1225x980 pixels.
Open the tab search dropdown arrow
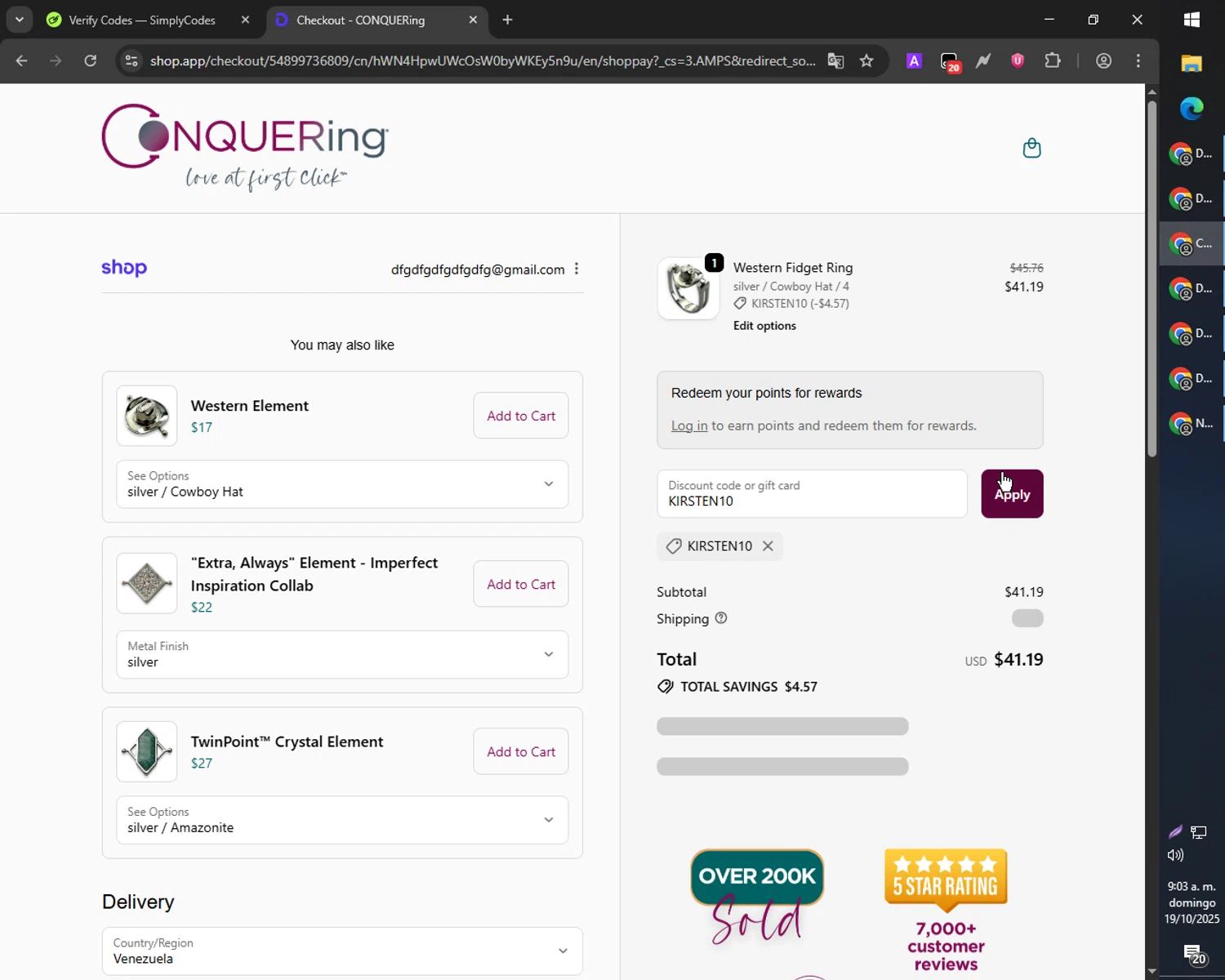click(19, 20)
